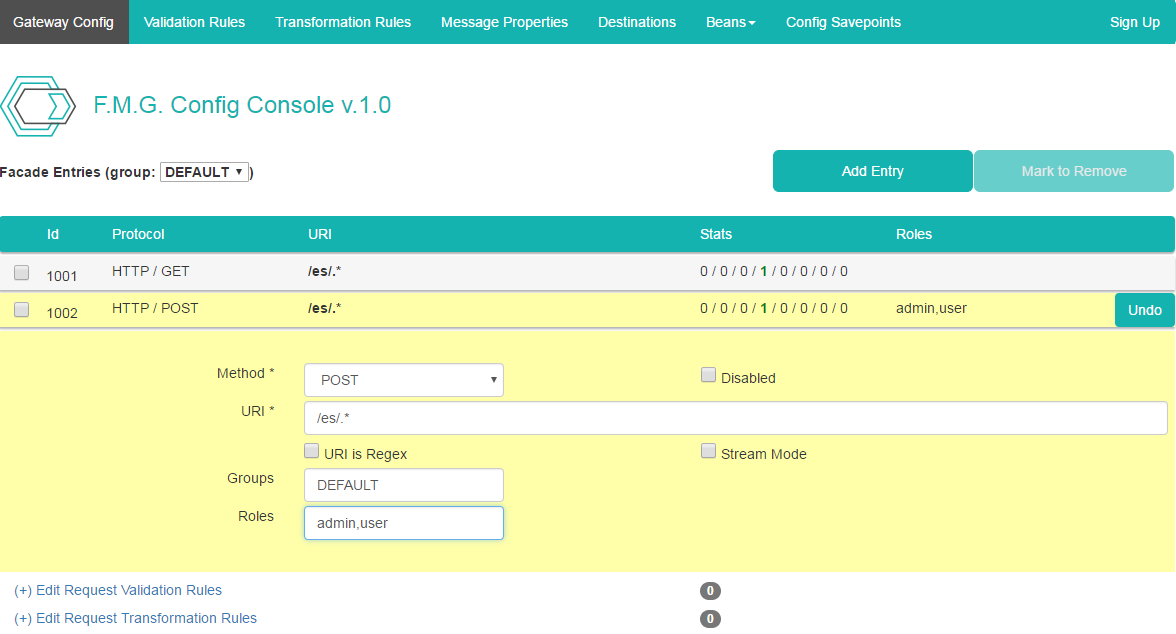This screenshot has height=634, width=1176.
Task: Expand Edit Request Validation Rules
Action: coord(118,590)
